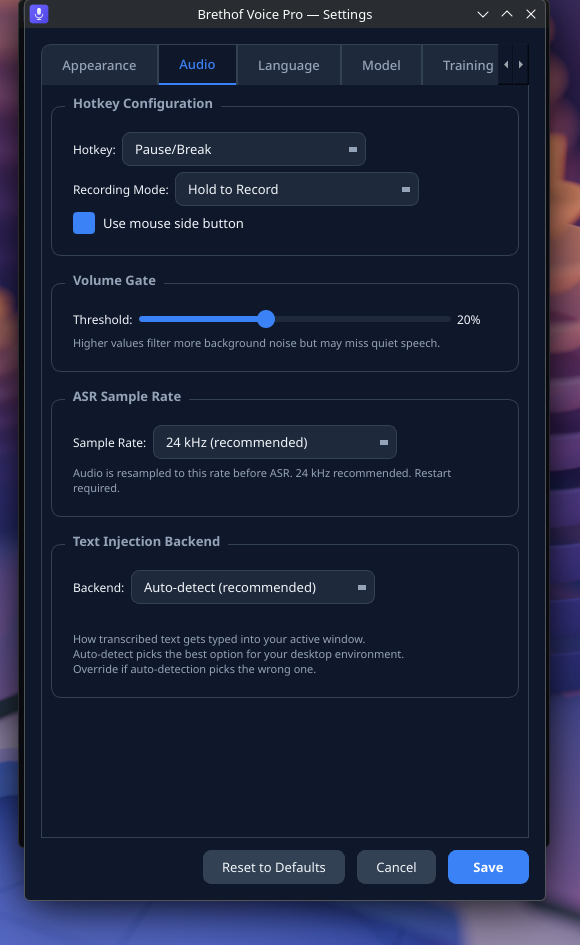The image size is (580, 945).
Task: Open the Recording Mode dropdown
Action: click(x=296, y=188)
